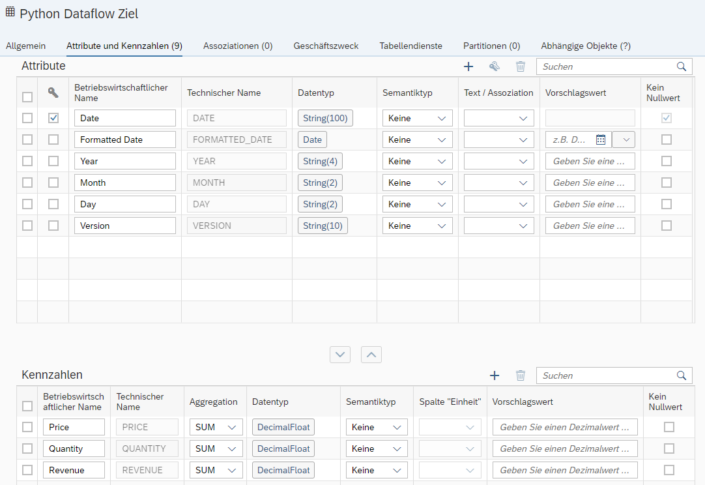Click search magnifier in Kennzahlen search field
This screenshot has width=705, height=485.
(x=682, y=375)
